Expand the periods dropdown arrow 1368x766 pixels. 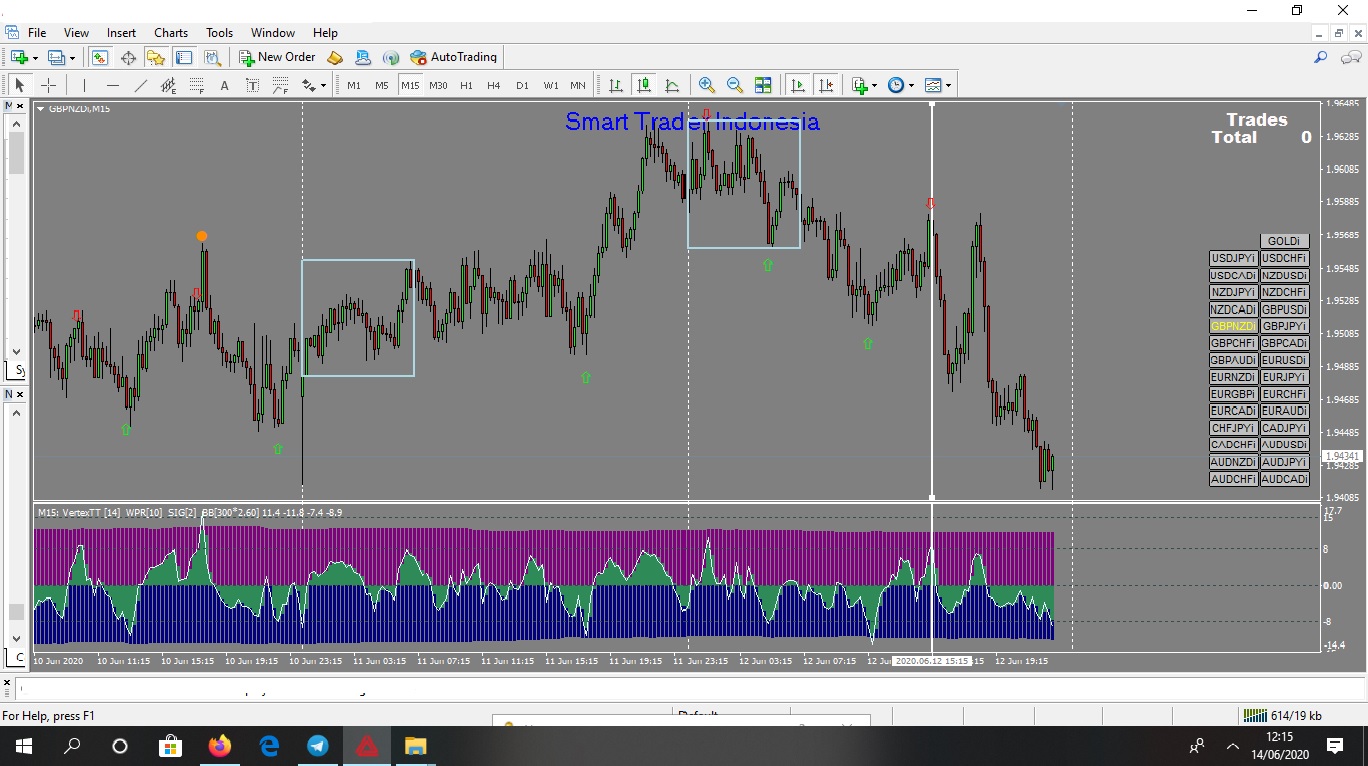(910, 85)
